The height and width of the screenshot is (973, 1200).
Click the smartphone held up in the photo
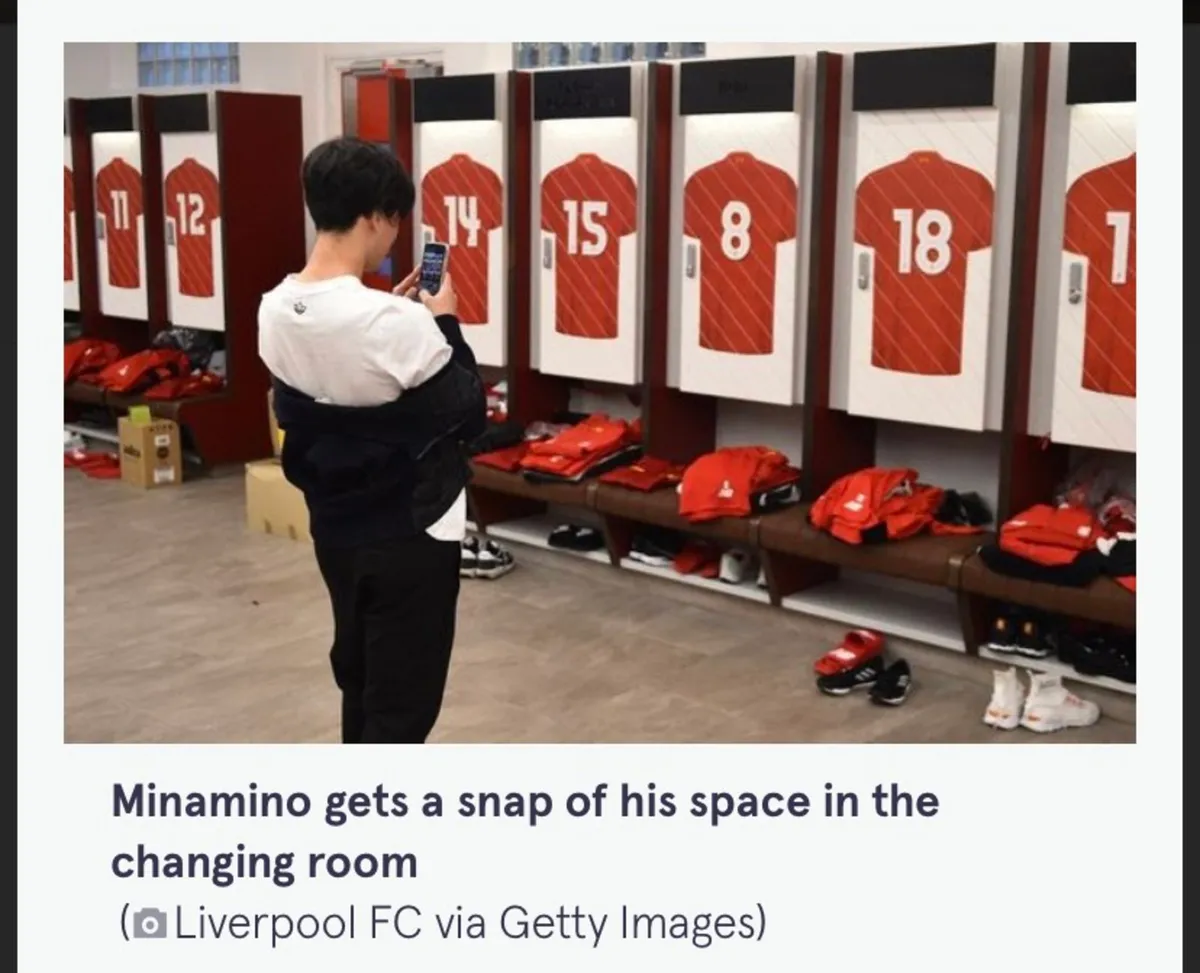click(x=433, y=267)
